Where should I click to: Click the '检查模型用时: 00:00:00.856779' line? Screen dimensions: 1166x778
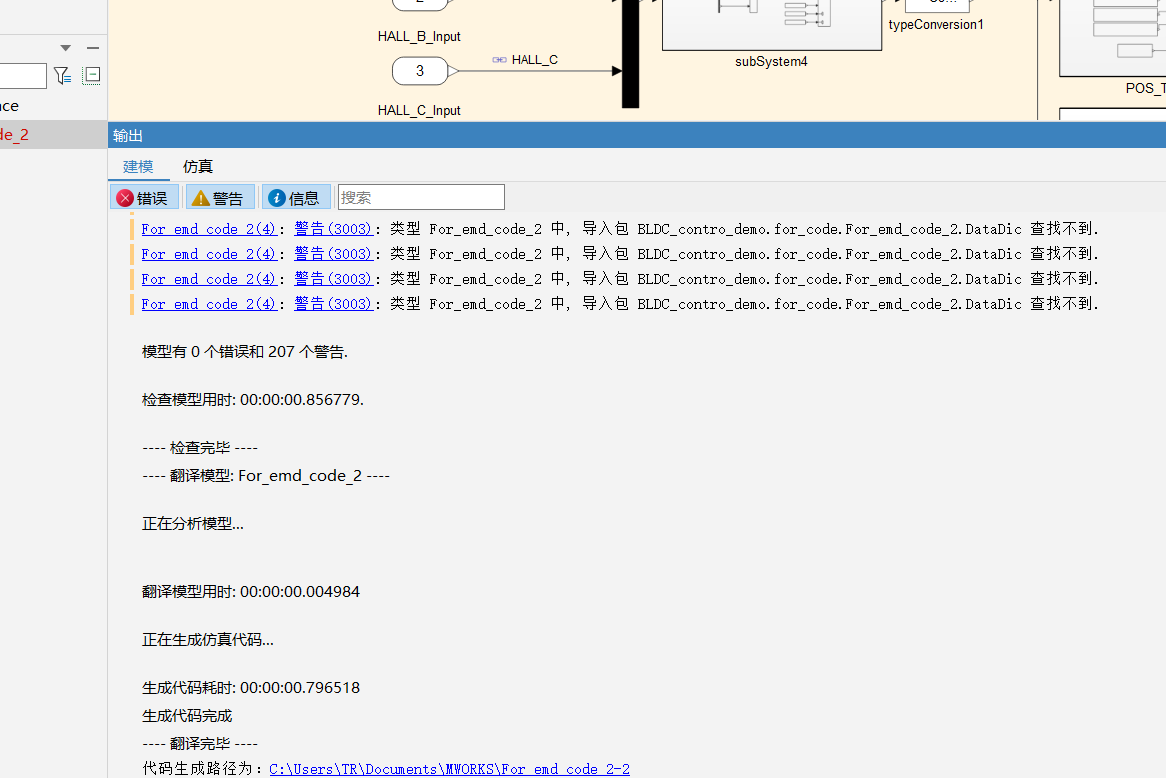tap(253, 400)
